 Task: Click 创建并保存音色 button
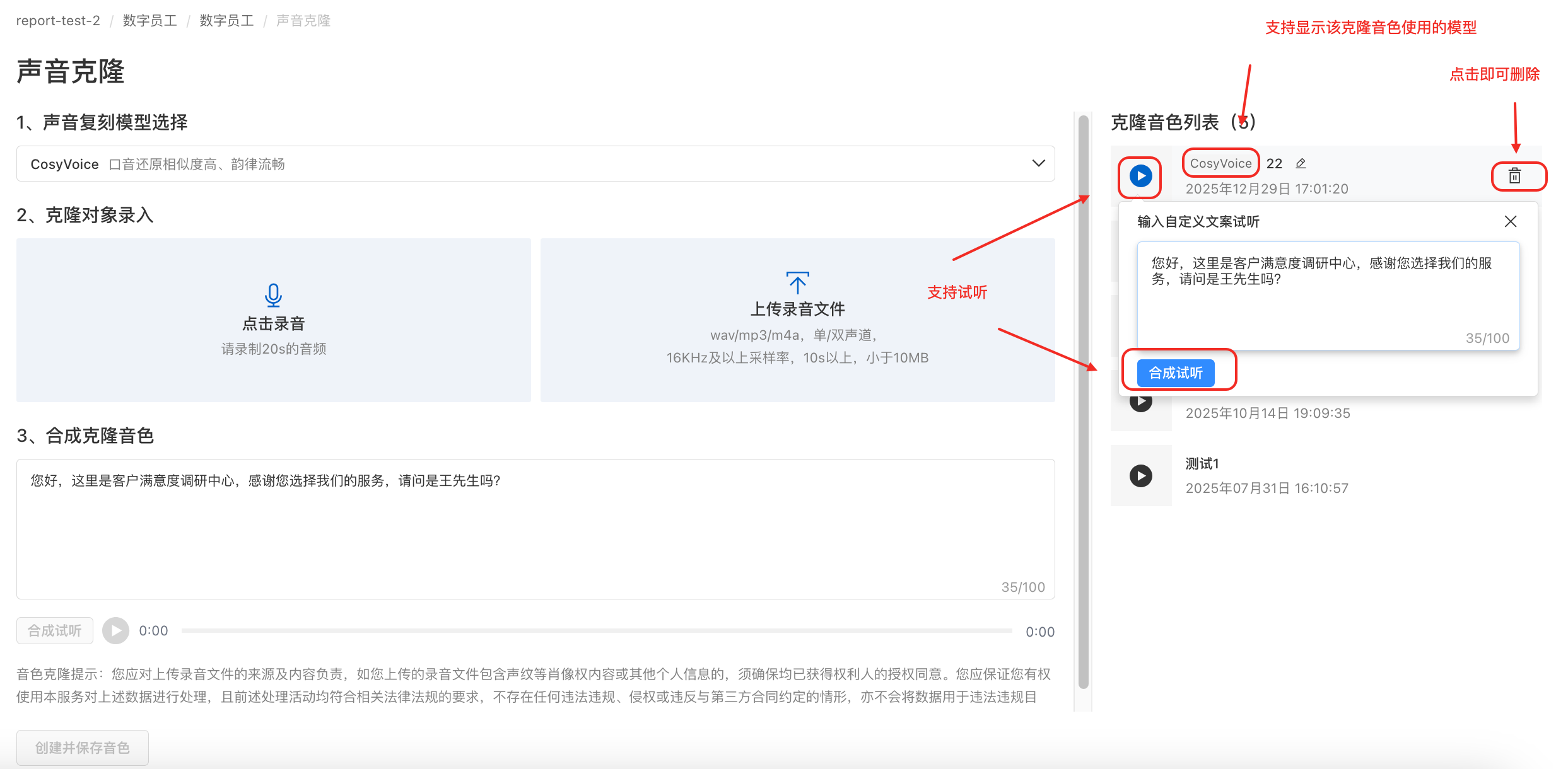(83, 748)
